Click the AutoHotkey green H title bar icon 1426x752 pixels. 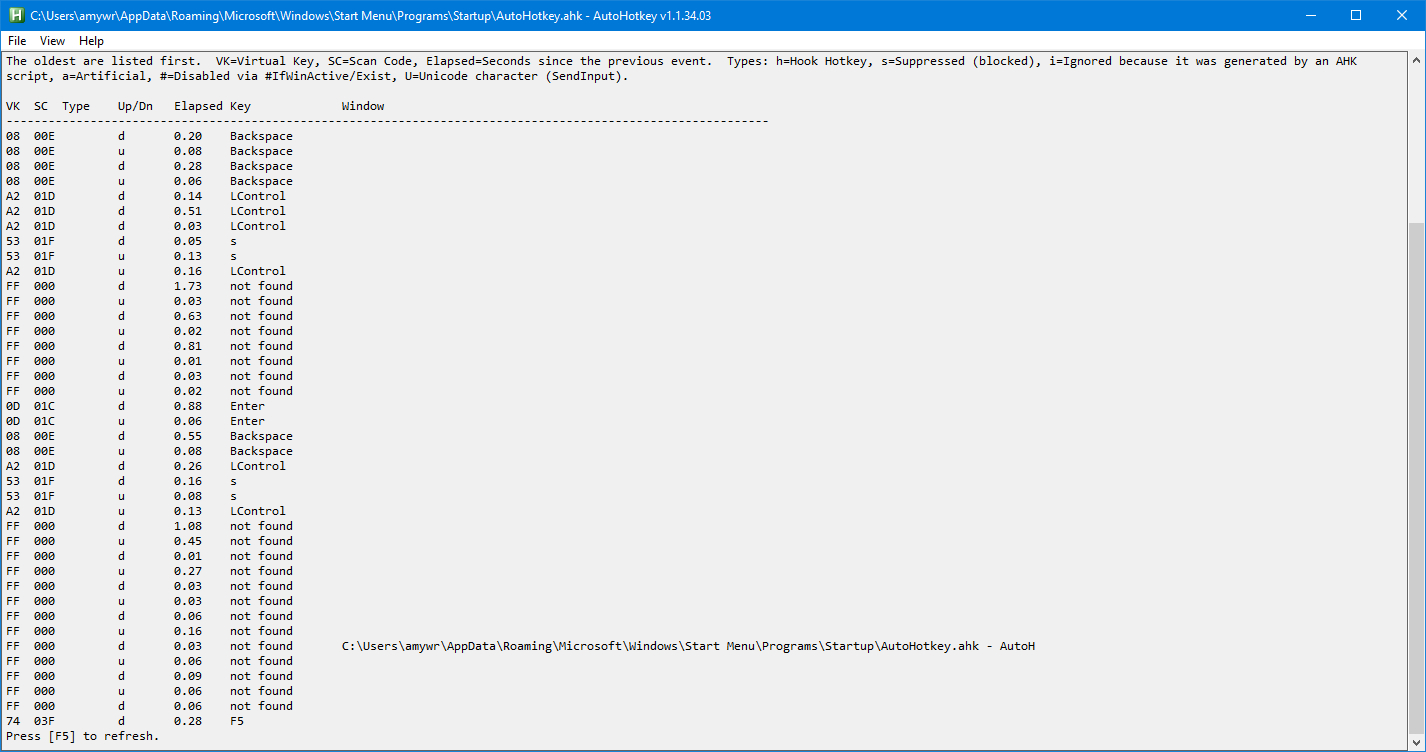(x=15, y=16)
